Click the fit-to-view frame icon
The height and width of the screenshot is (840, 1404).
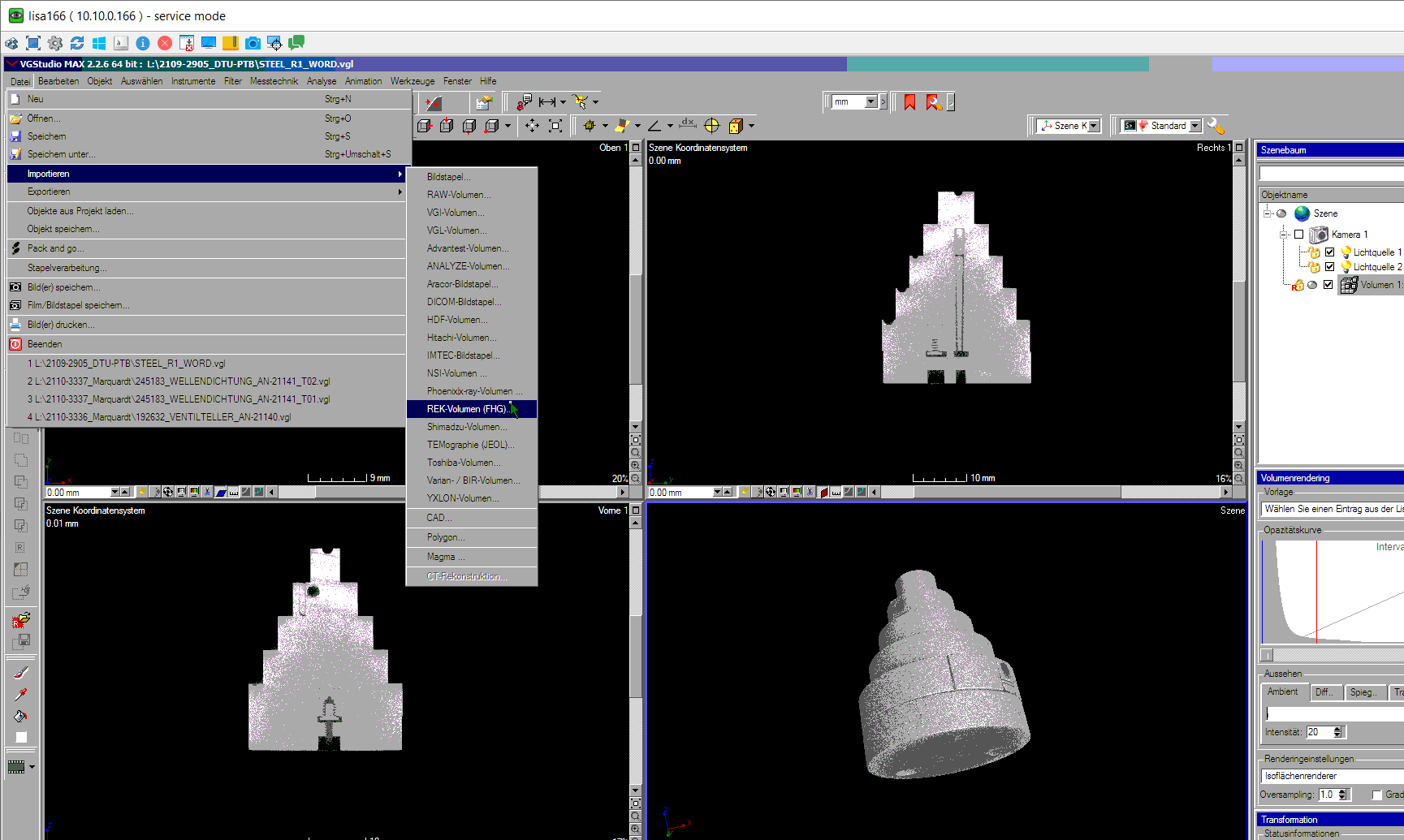coord(555,126)
